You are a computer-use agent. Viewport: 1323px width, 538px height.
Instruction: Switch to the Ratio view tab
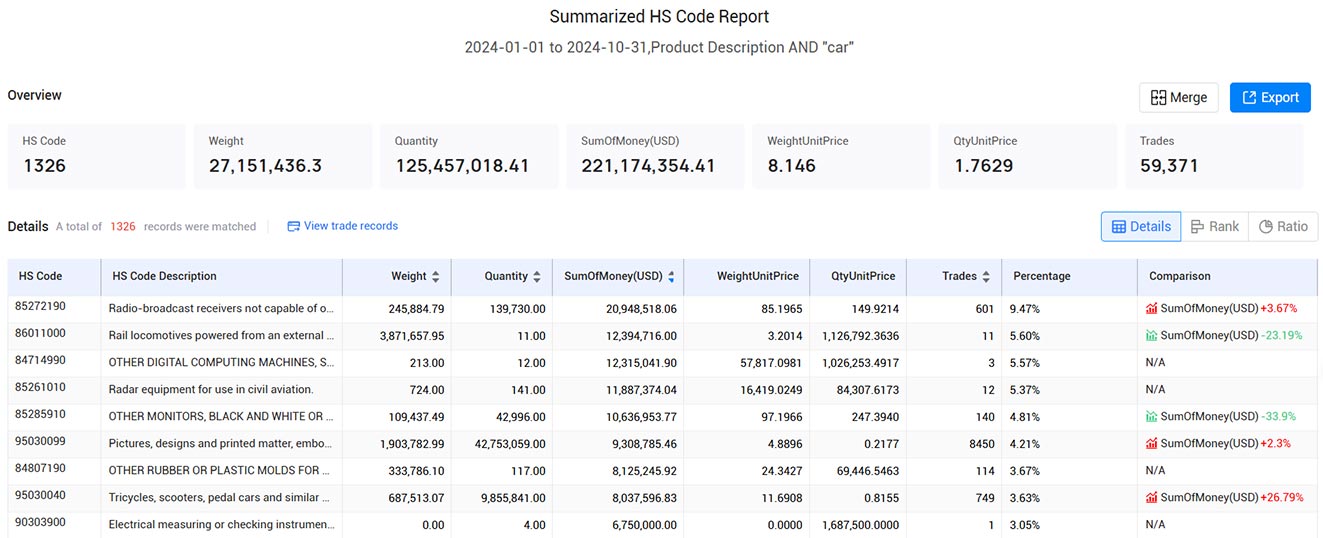click(x=1283, y=227)
